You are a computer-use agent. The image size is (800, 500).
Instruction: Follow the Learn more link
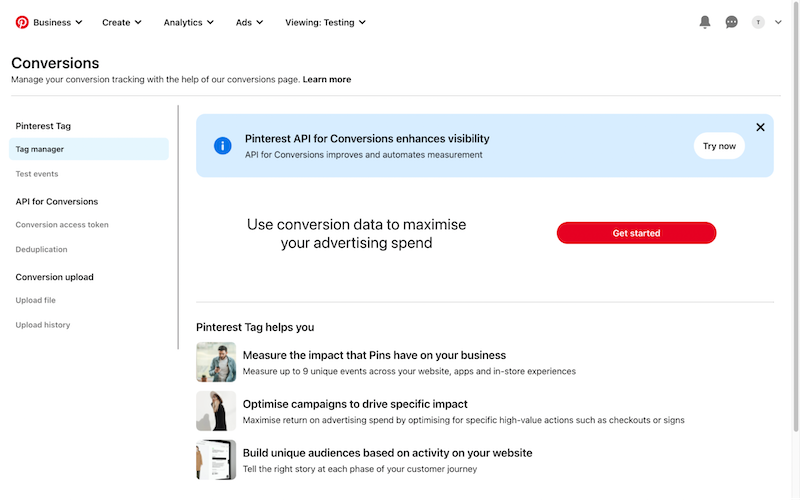[327, 80]
